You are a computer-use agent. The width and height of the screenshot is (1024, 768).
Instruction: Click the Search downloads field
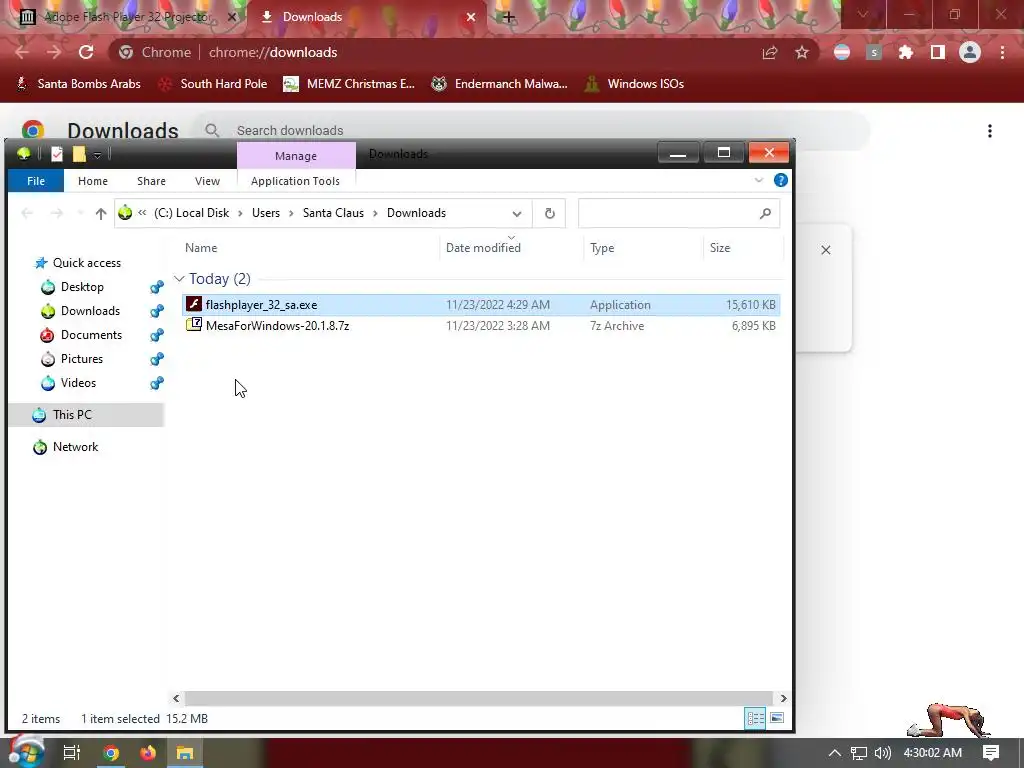(x=530, y=131)
